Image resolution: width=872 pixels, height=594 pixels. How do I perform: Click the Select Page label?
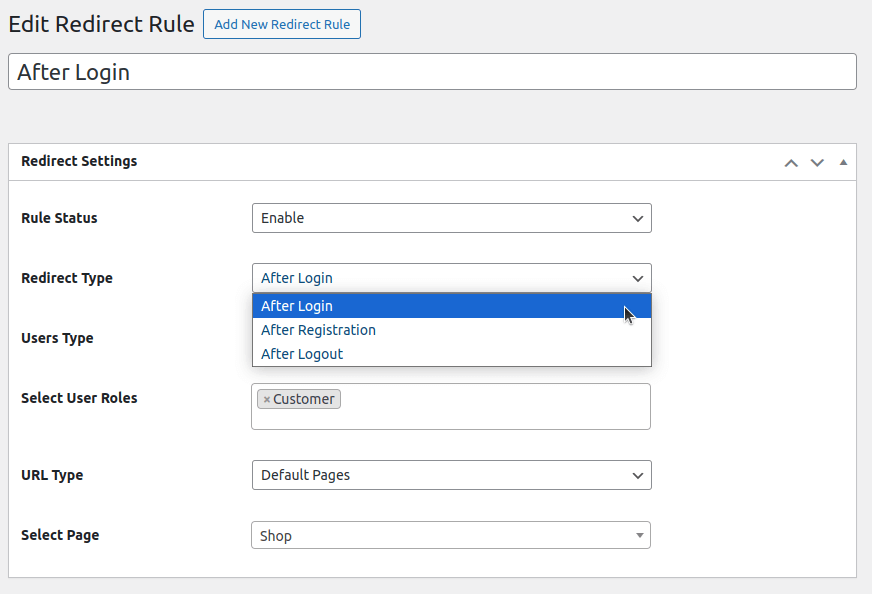60,535
